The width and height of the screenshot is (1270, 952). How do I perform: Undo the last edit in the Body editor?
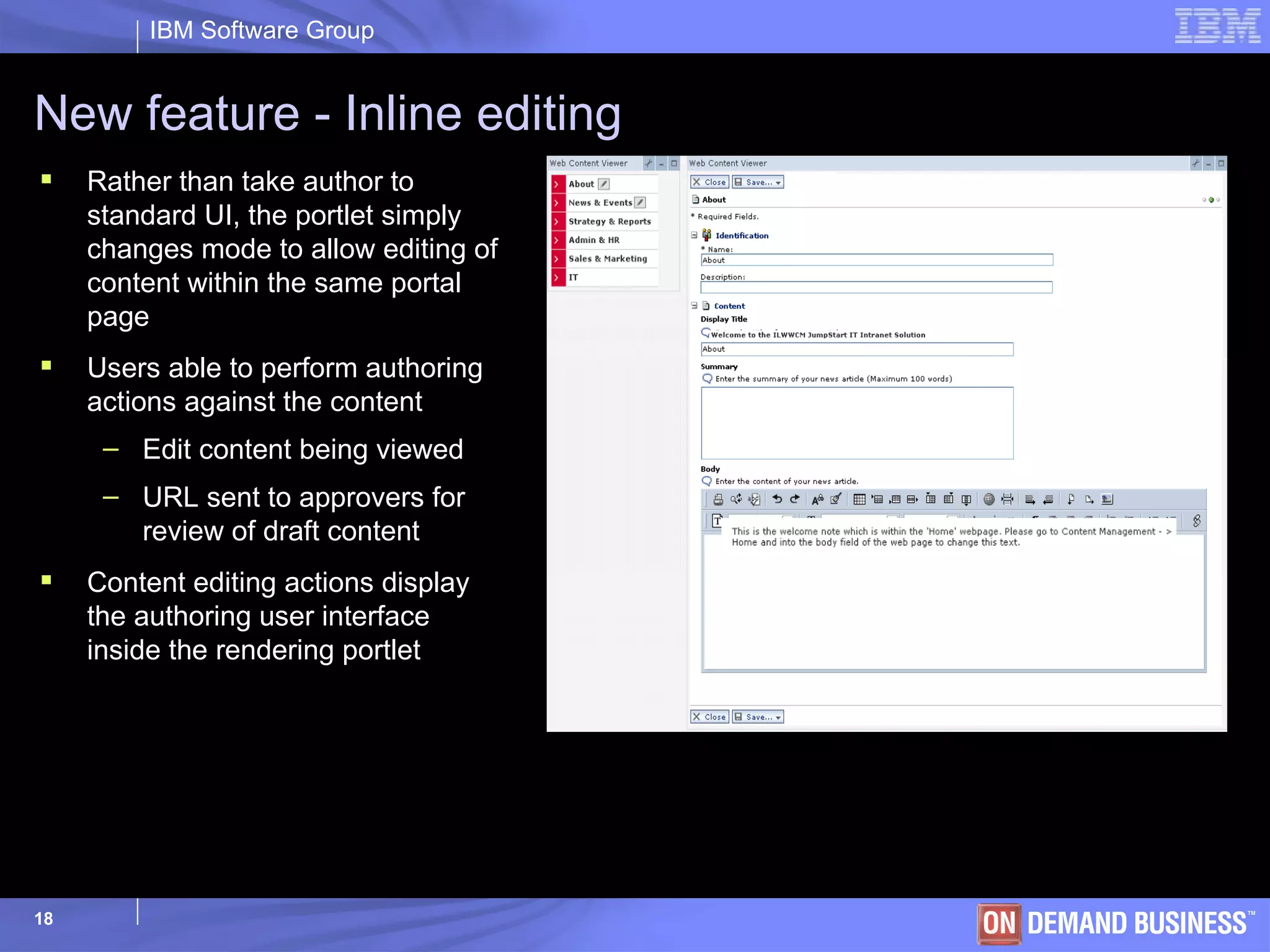(777, 498)
